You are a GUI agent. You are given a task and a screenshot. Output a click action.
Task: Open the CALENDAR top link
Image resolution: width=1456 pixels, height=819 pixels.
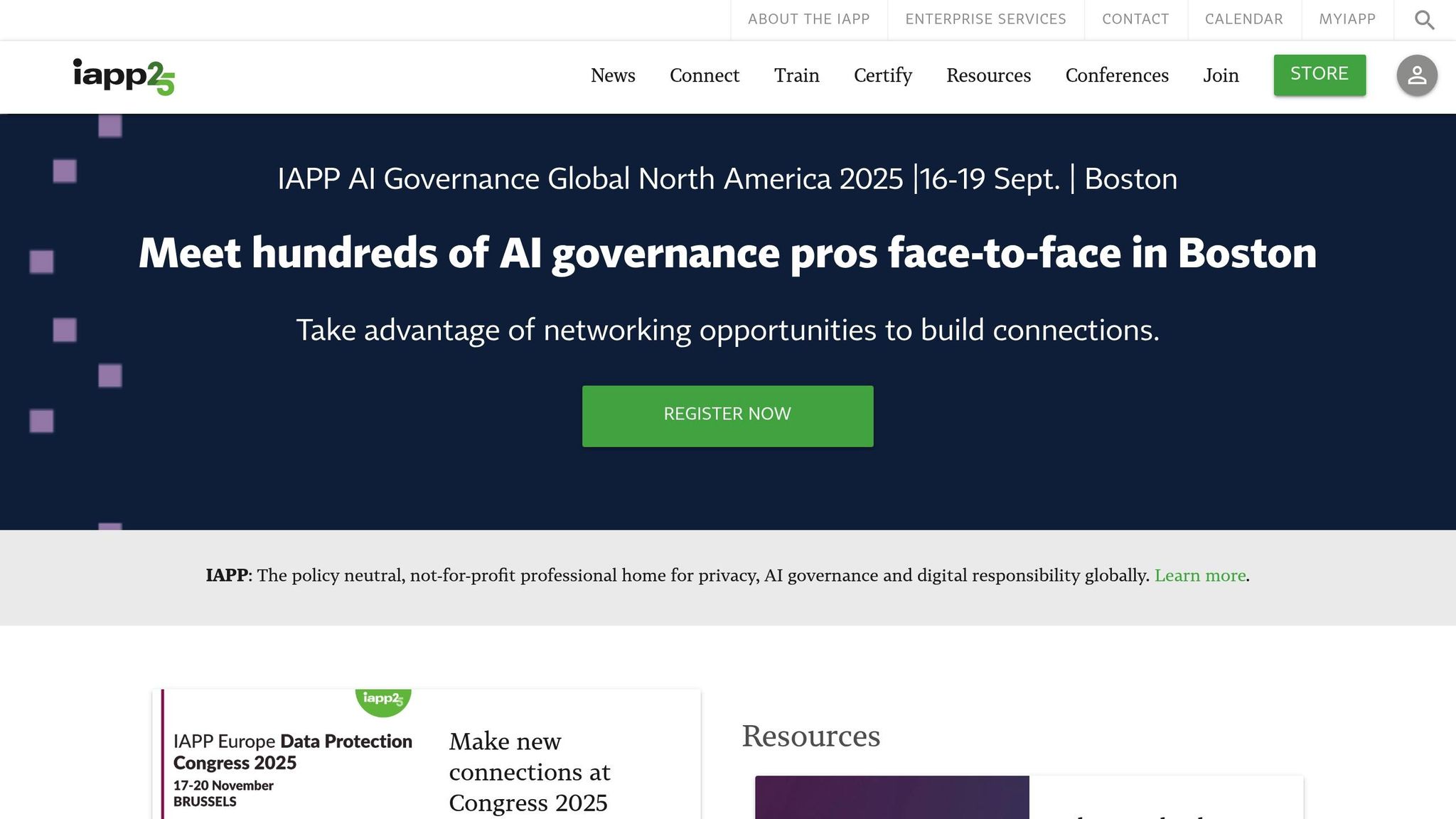pyautogui.click(x=1243, y=19)
